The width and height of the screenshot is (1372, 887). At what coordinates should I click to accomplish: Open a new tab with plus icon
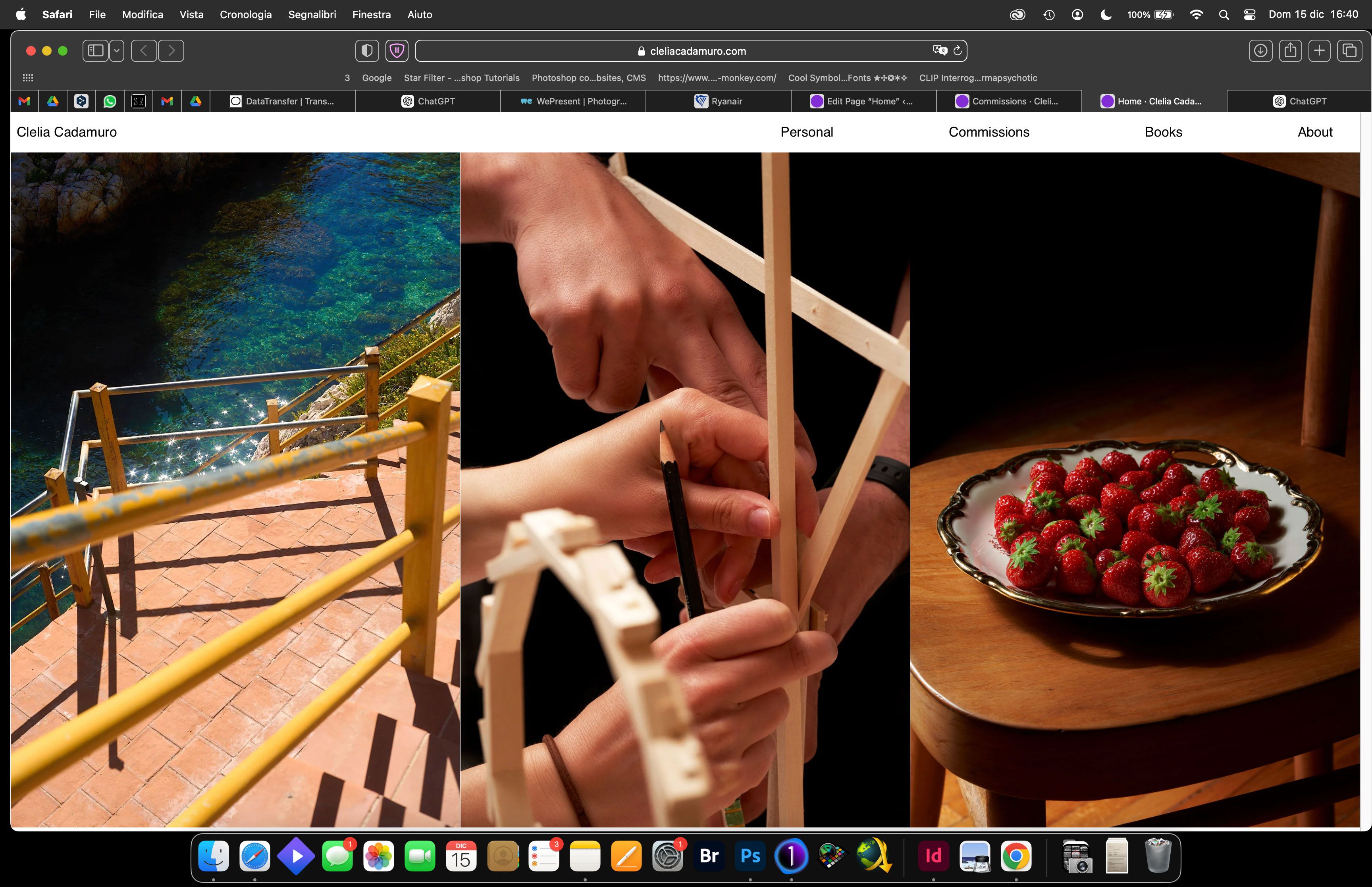[1319, 51]
